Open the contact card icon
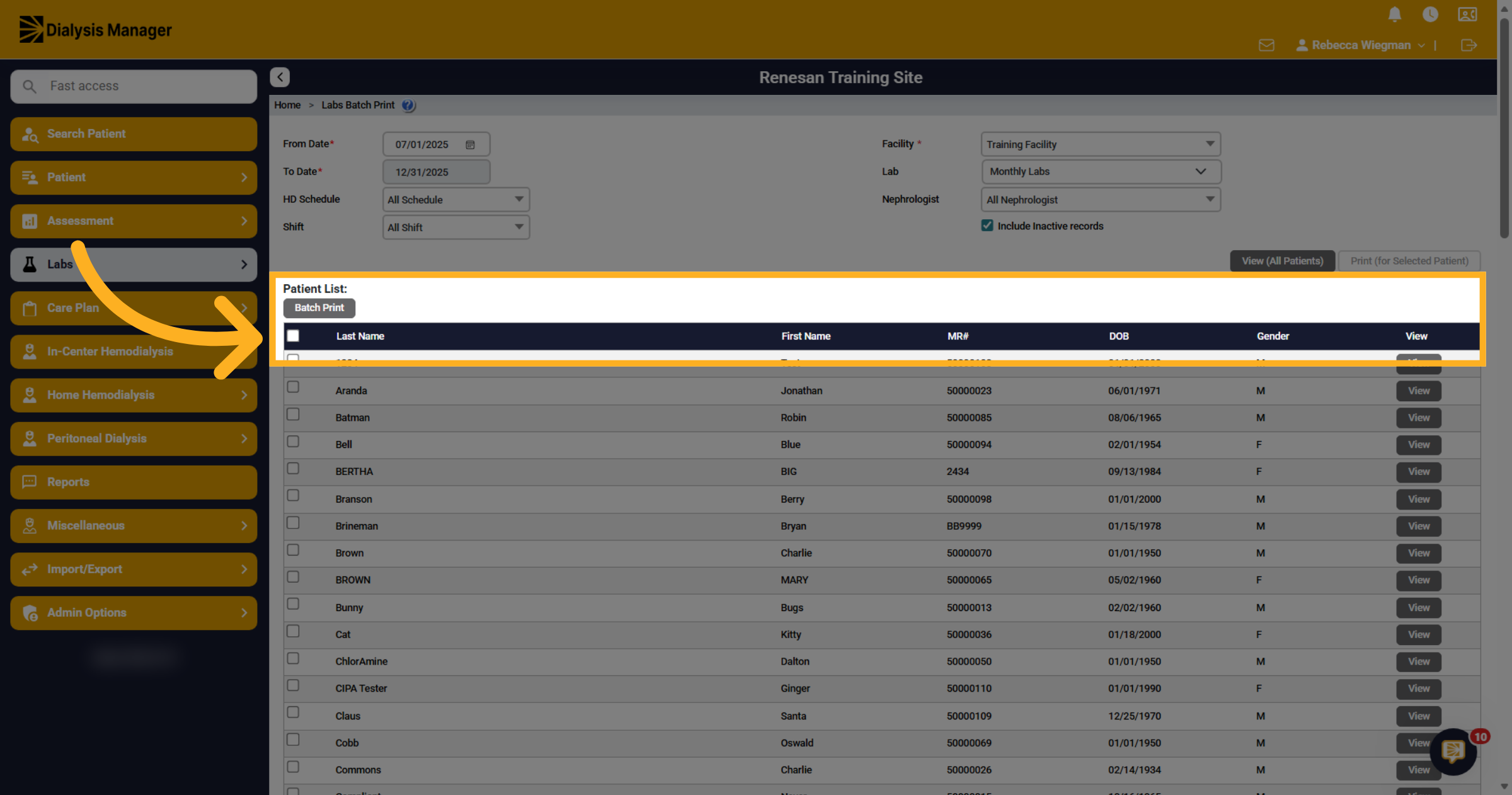The width and height of the screenshot is (1512, 795). 1467,14
